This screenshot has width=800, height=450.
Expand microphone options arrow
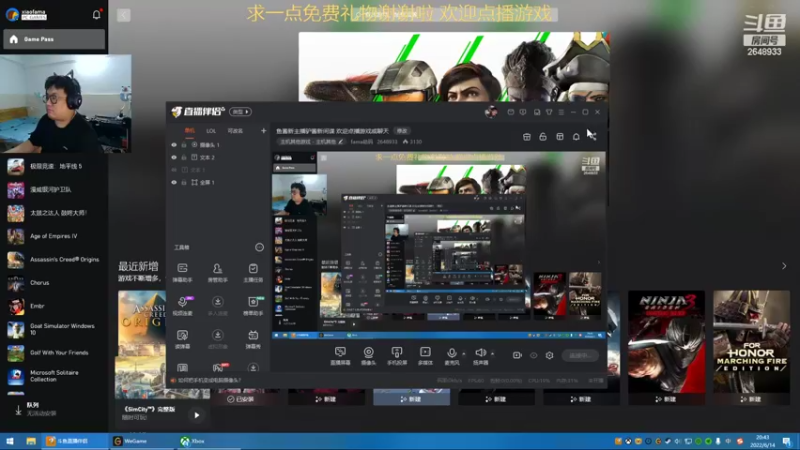463,353
